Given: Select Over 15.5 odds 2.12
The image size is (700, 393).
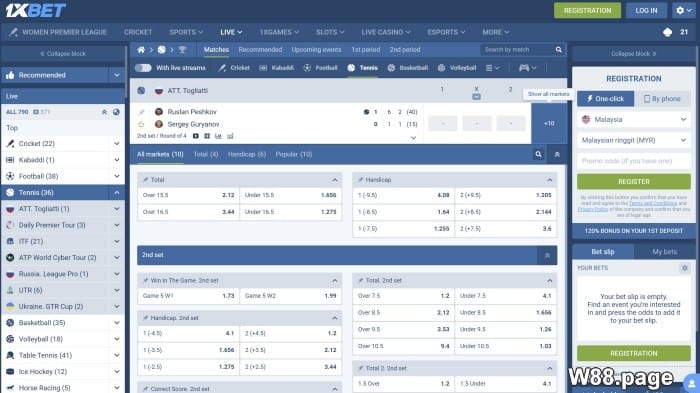Looking at the screenshot, I should click(188, 195).
